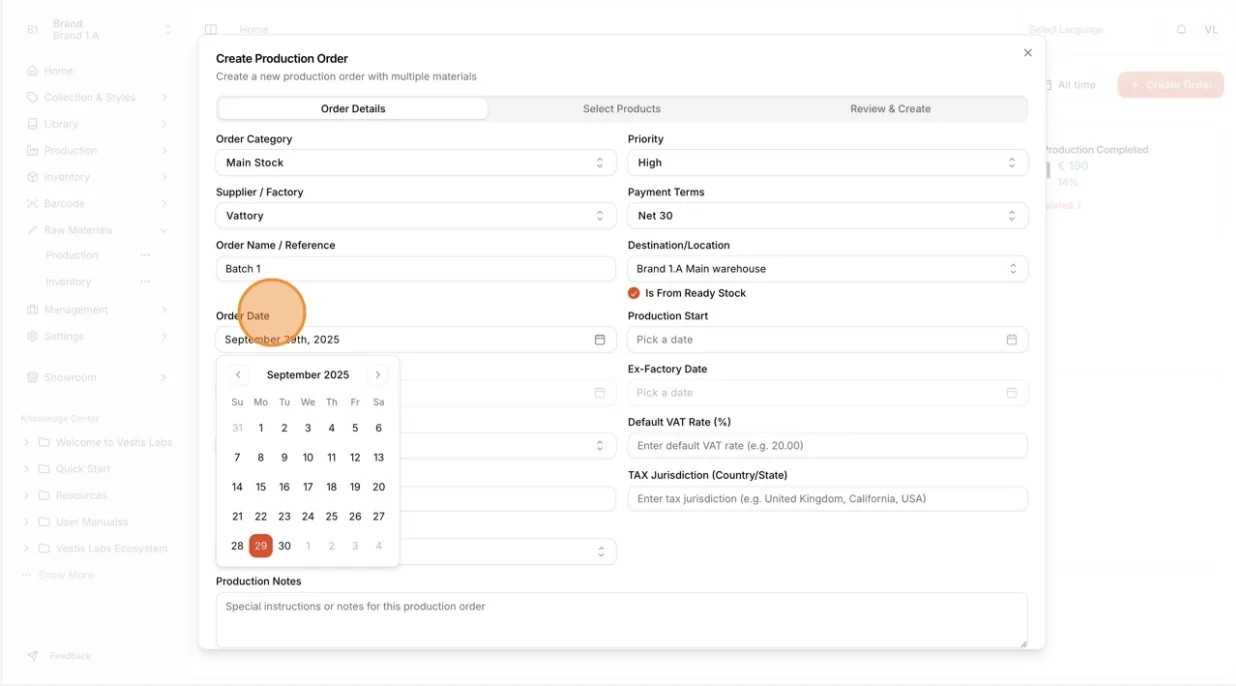1236x686 pixels.
Task: Select September 30 in calendar
Action: pos(285,546)
